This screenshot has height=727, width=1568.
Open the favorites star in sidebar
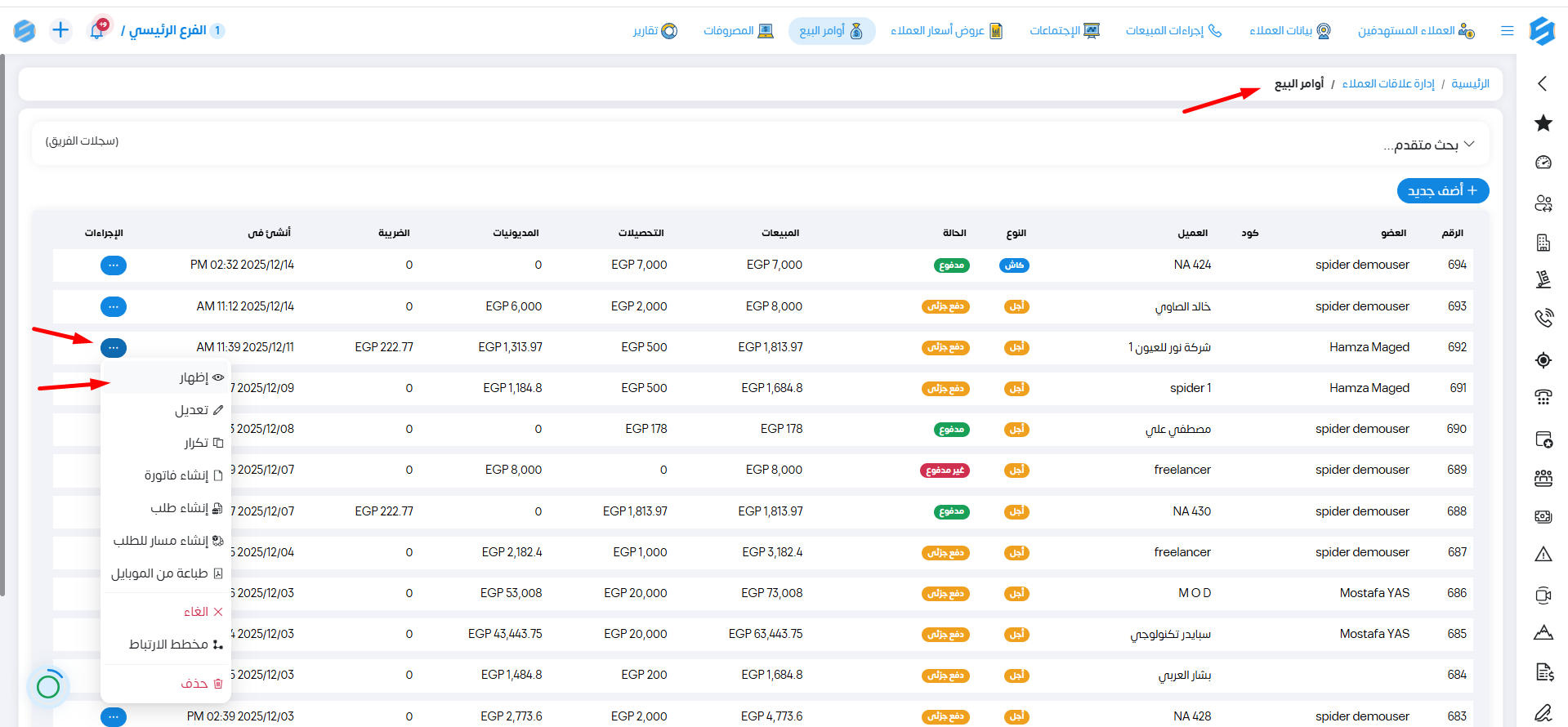[1543, 123]
